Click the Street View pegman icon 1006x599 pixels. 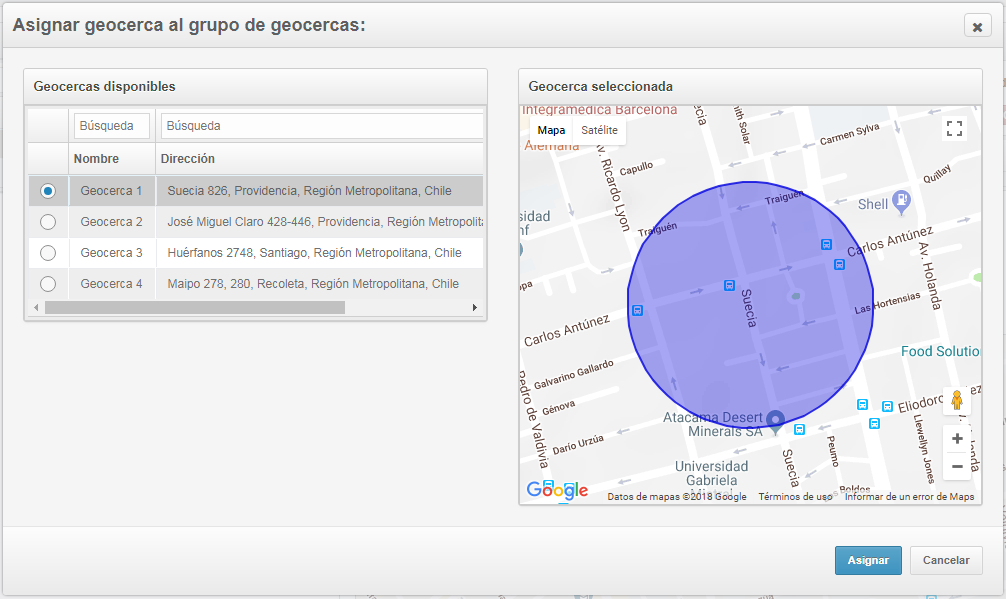[956, 402]
